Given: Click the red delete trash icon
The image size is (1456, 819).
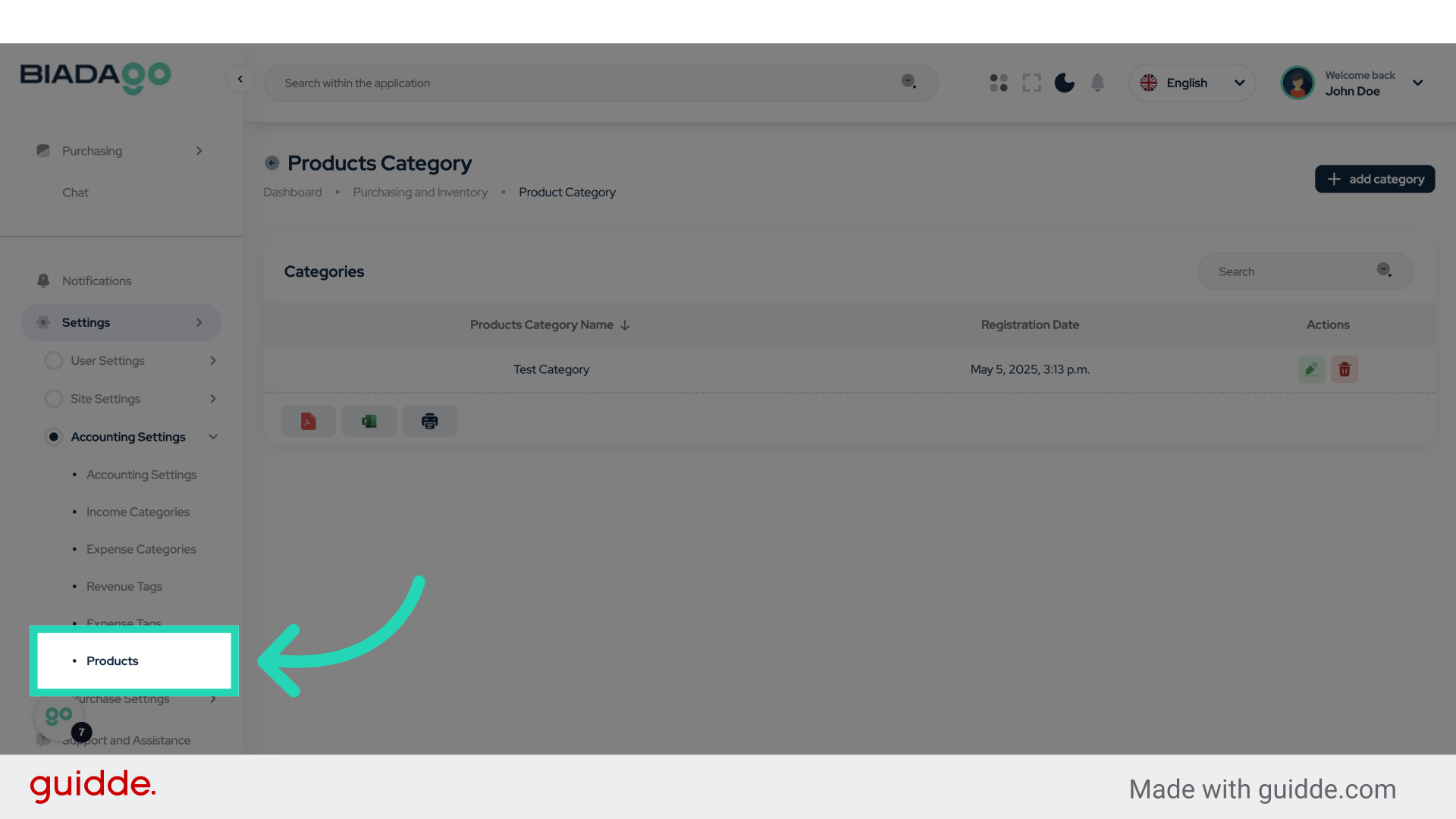Looking at the screenshot, I should pos(1345,369).
